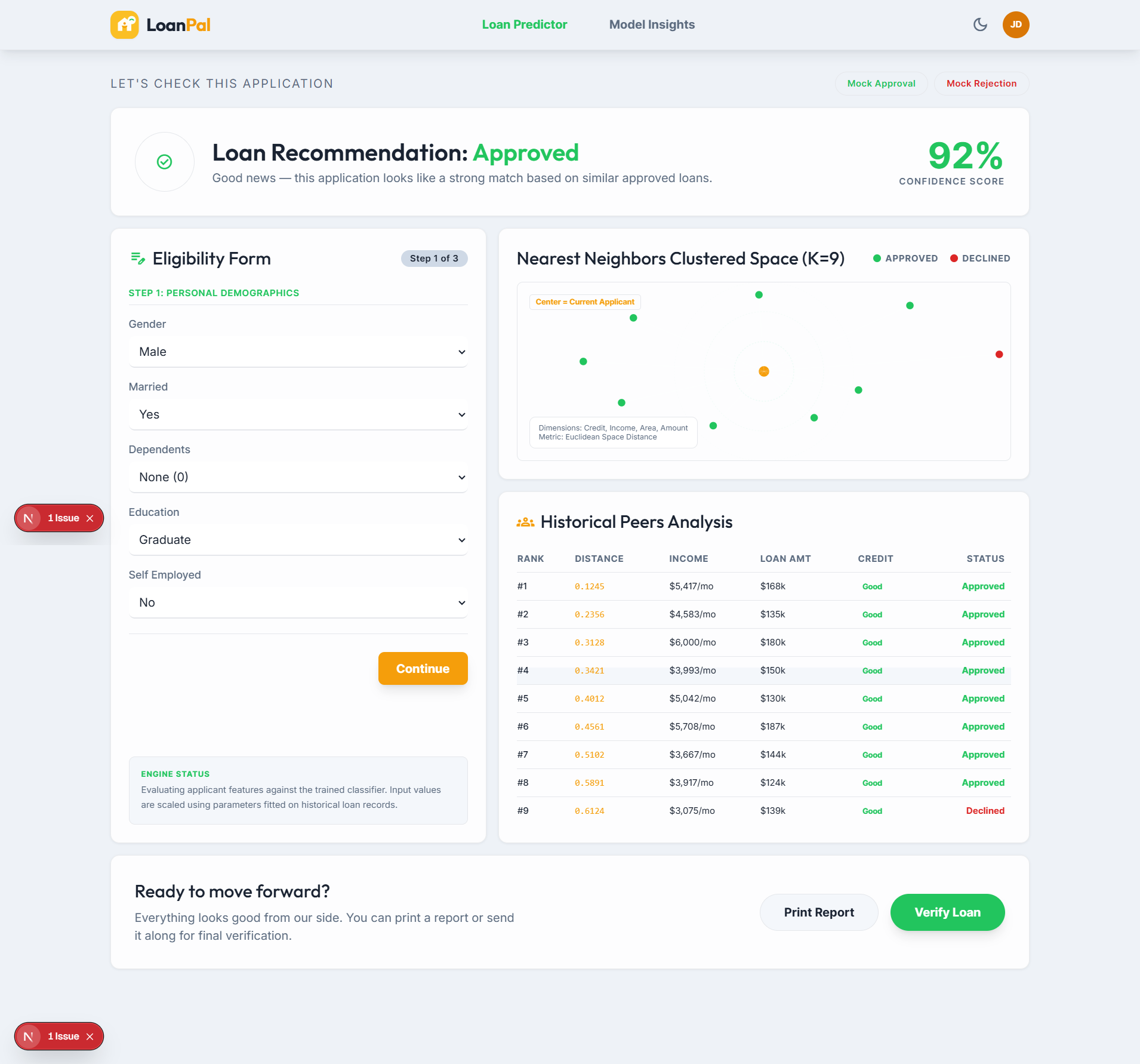Image resolution: width=1140 pixels, height=1064 pixels.
Task: Click the Mock Approval button
Action: pyautogui.click(x=882, y=84)
